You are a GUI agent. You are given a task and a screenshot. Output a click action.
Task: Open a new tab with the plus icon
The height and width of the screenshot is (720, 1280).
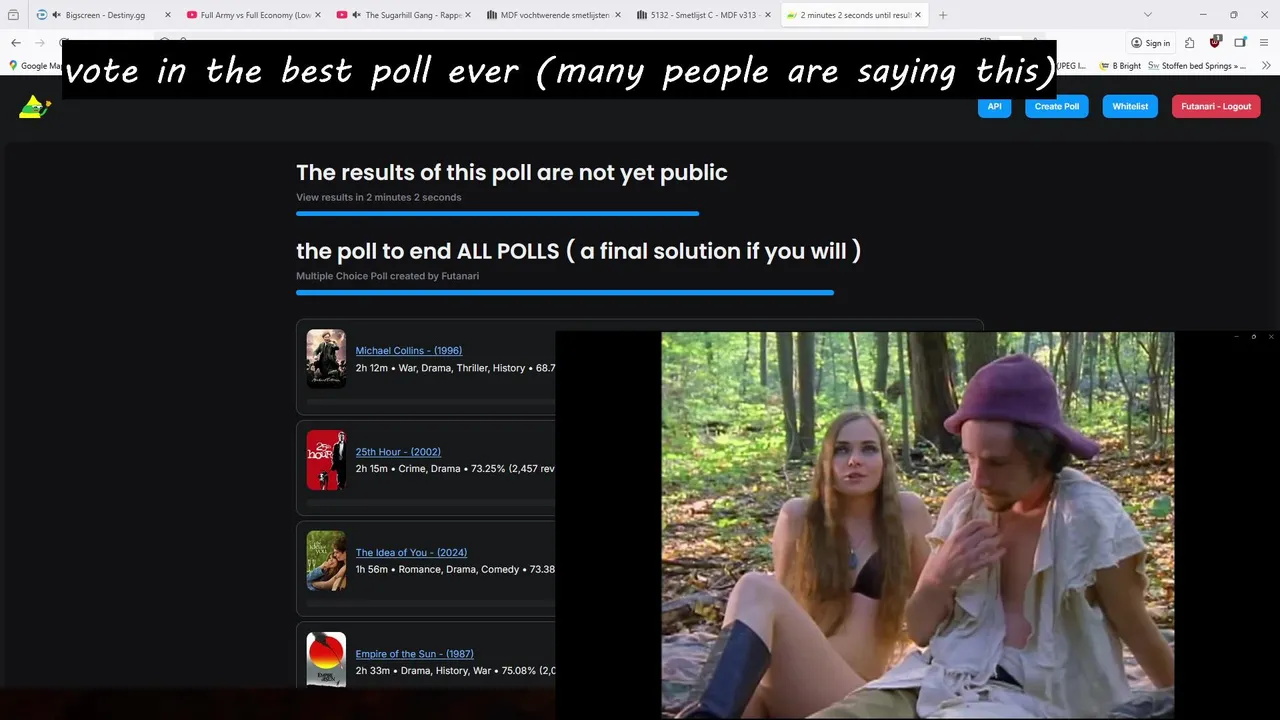(x=942, y=15)
